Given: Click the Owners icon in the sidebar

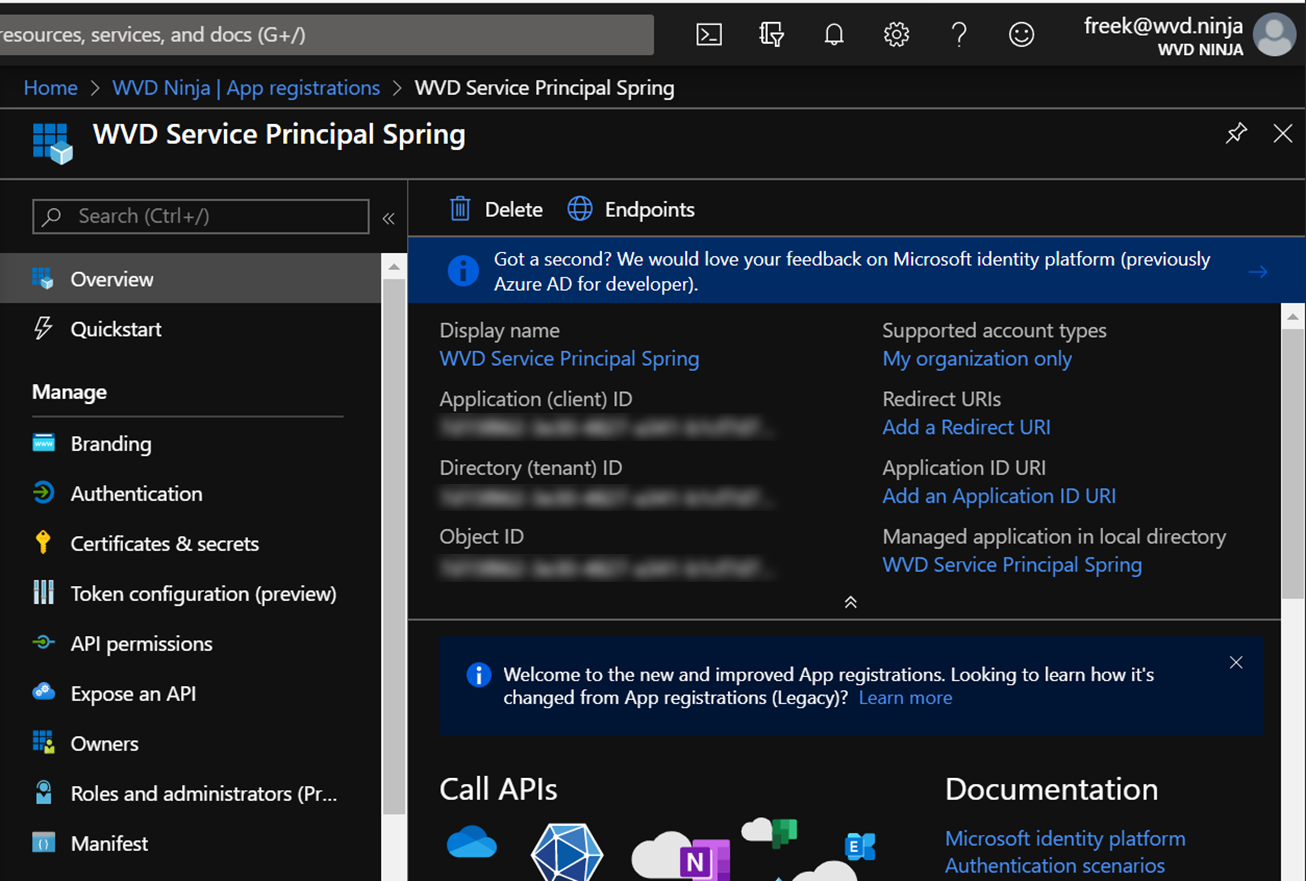Looking at the screenshot, I should pyautogui.click(x=43, y=742).
